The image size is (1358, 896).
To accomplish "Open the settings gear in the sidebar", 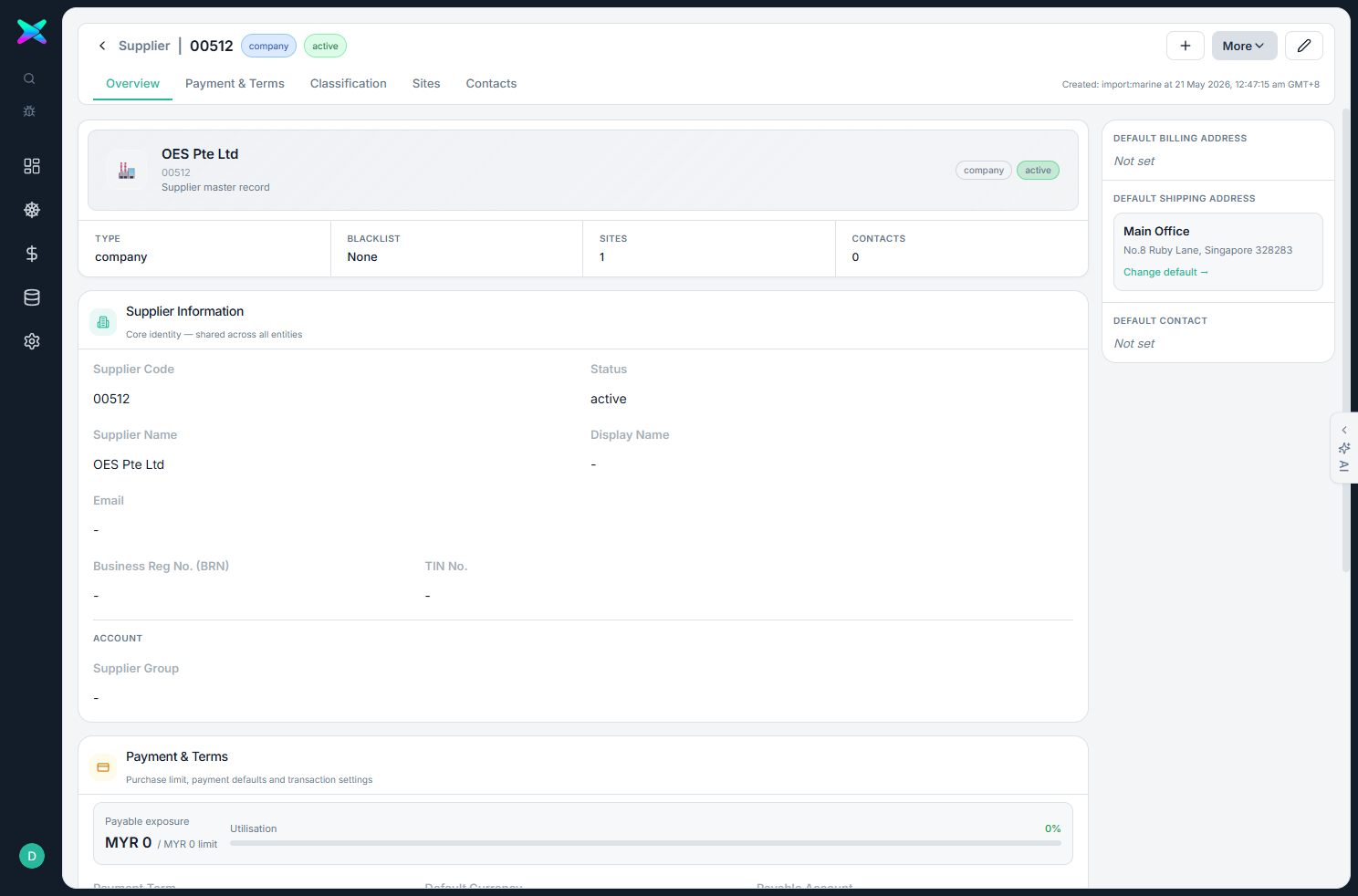I will click(x=32, y=341).
